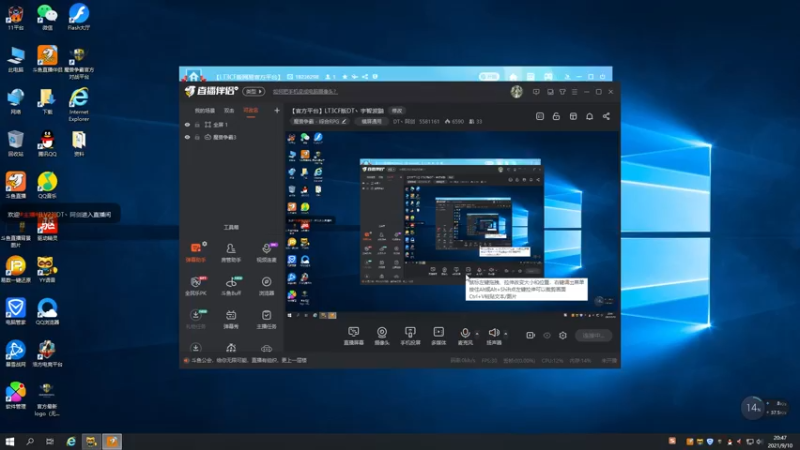Select the active orange scene tab
The height and width of the screenshot is (450, 800).
click(251, 110)
